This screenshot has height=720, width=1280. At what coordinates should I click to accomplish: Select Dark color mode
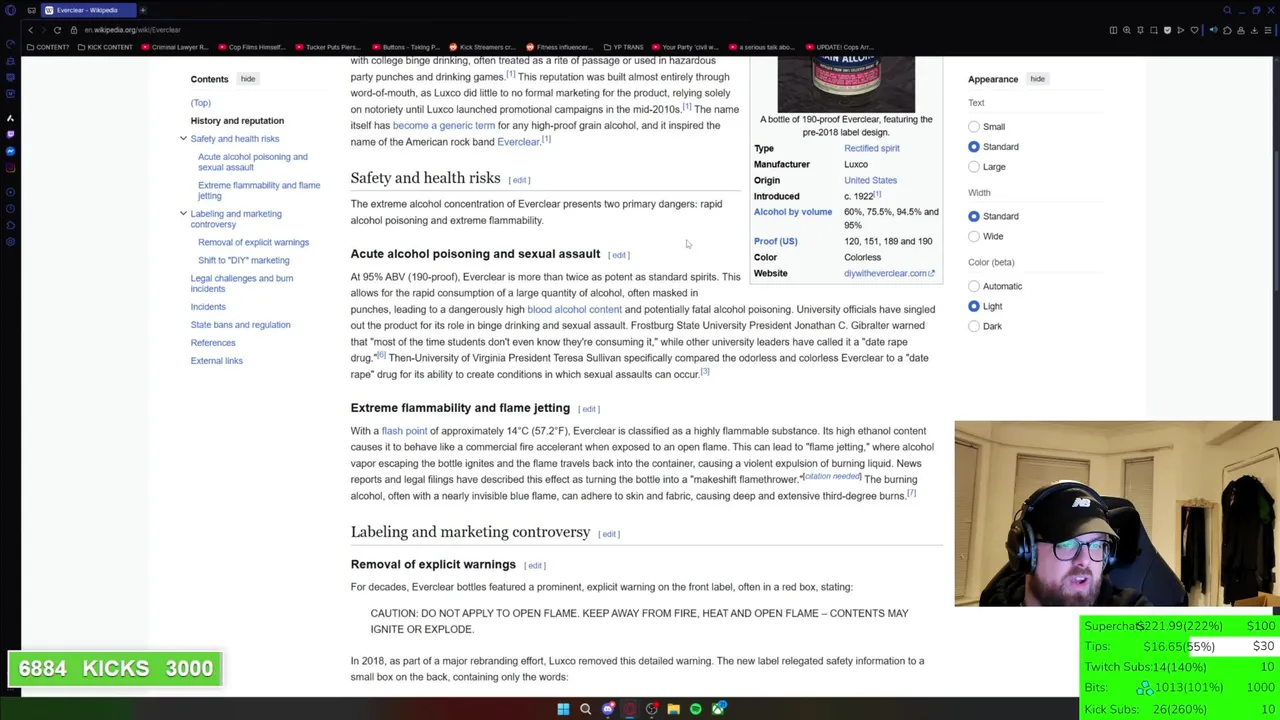[974, 326]
